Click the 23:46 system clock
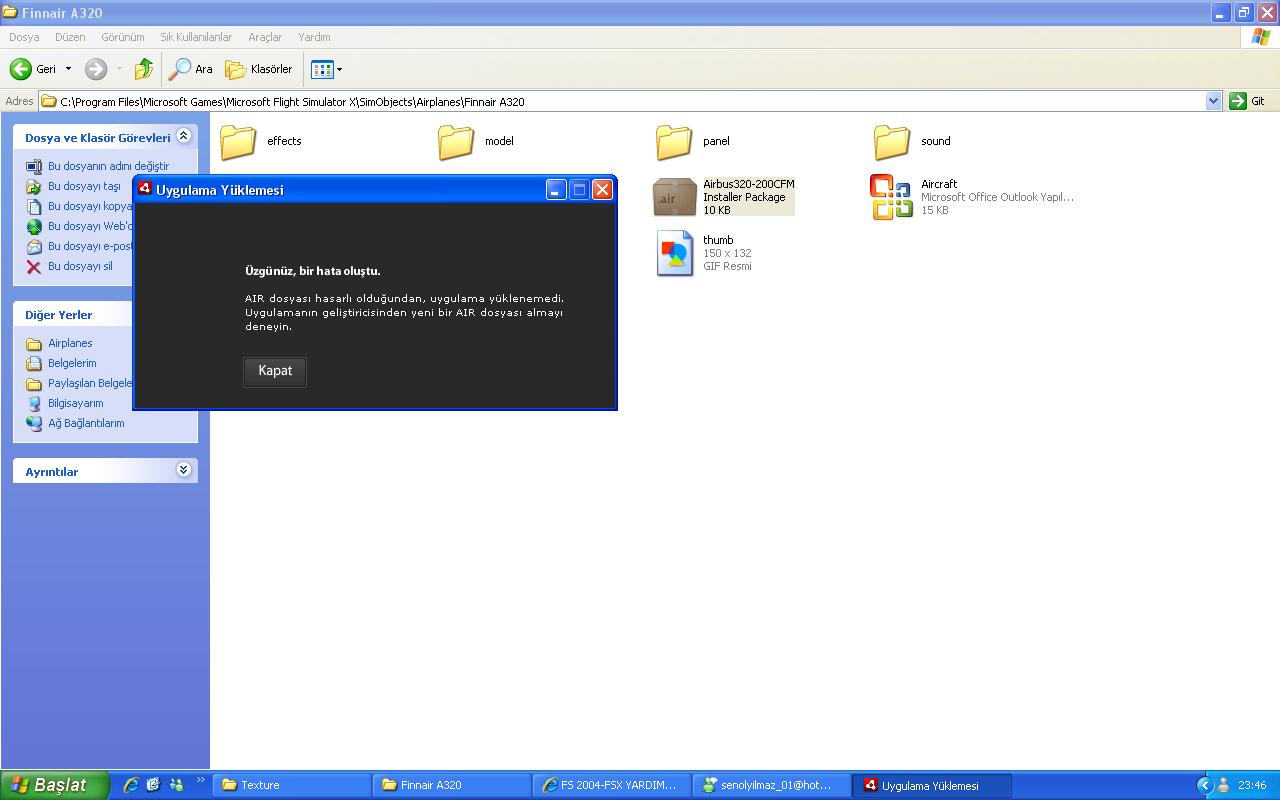The height and width of the screenshot is (800, 1280). (1252, 785)
